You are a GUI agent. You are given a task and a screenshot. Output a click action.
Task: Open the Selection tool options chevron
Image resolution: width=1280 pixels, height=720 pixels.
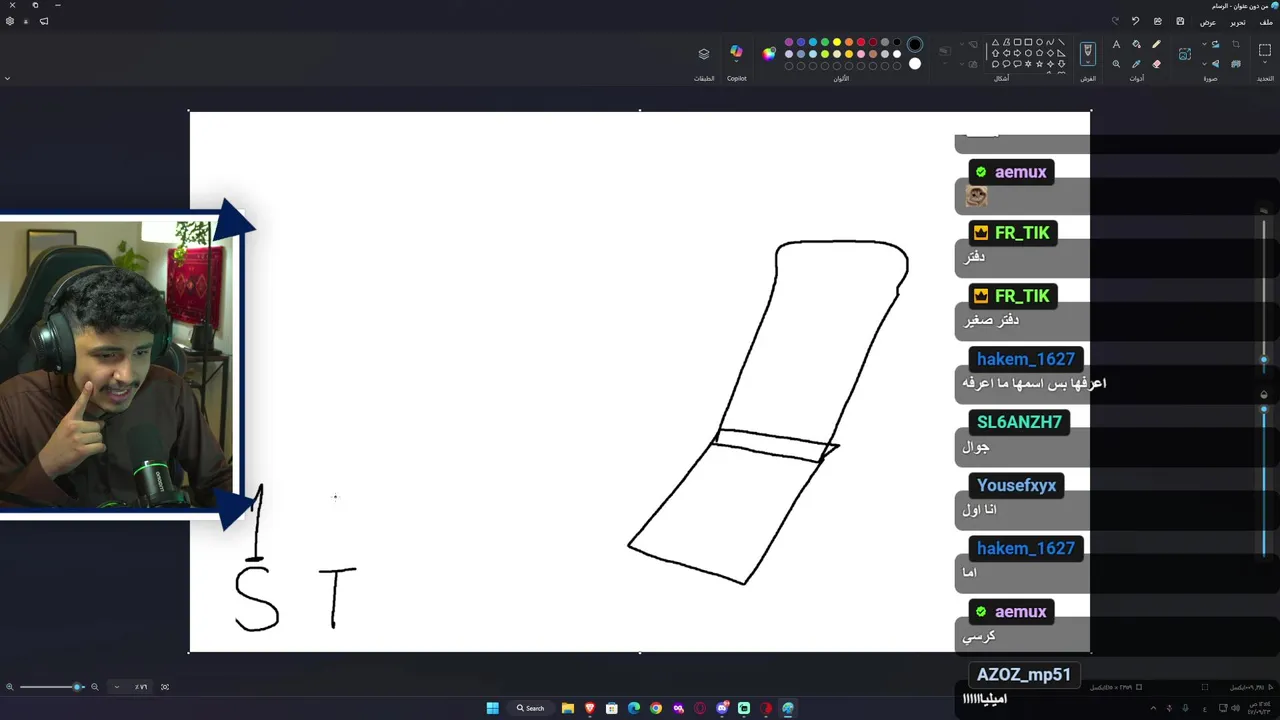coord(1265,62)
